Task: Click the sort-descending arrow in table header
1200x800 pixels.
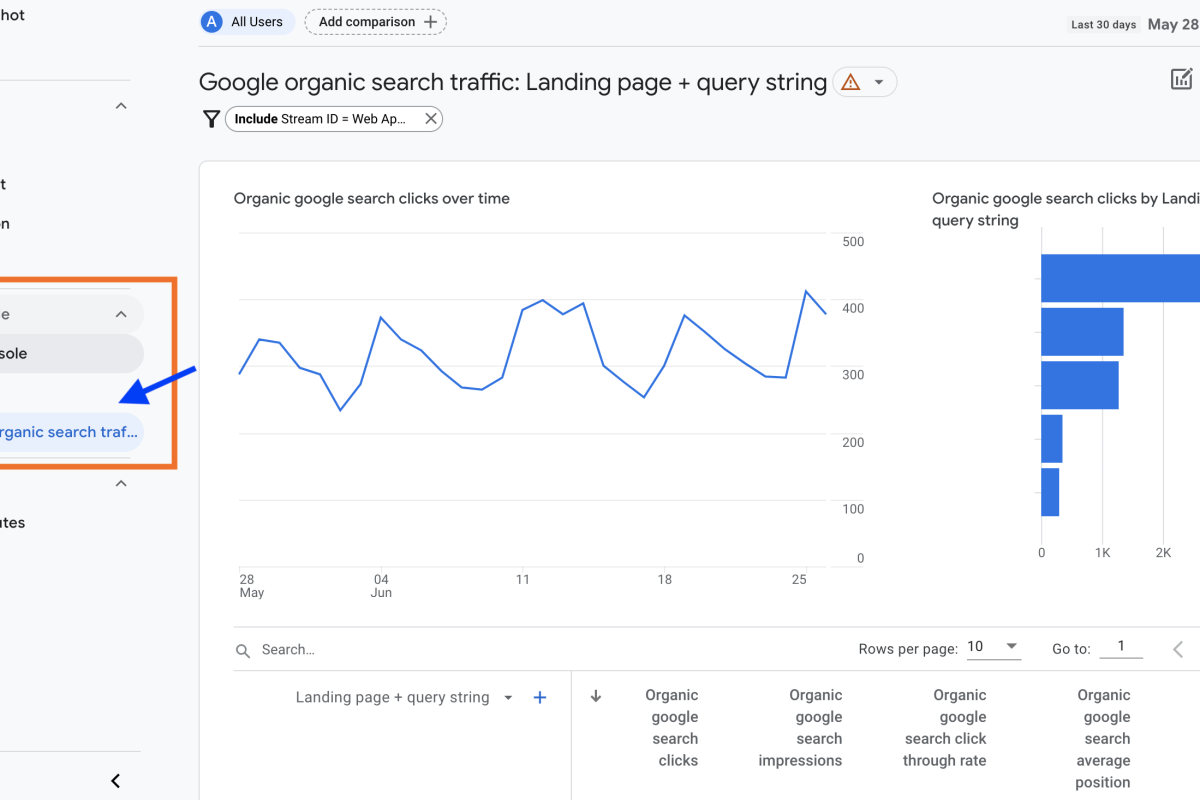Action: pyautogui.click(x=596, y=696)
